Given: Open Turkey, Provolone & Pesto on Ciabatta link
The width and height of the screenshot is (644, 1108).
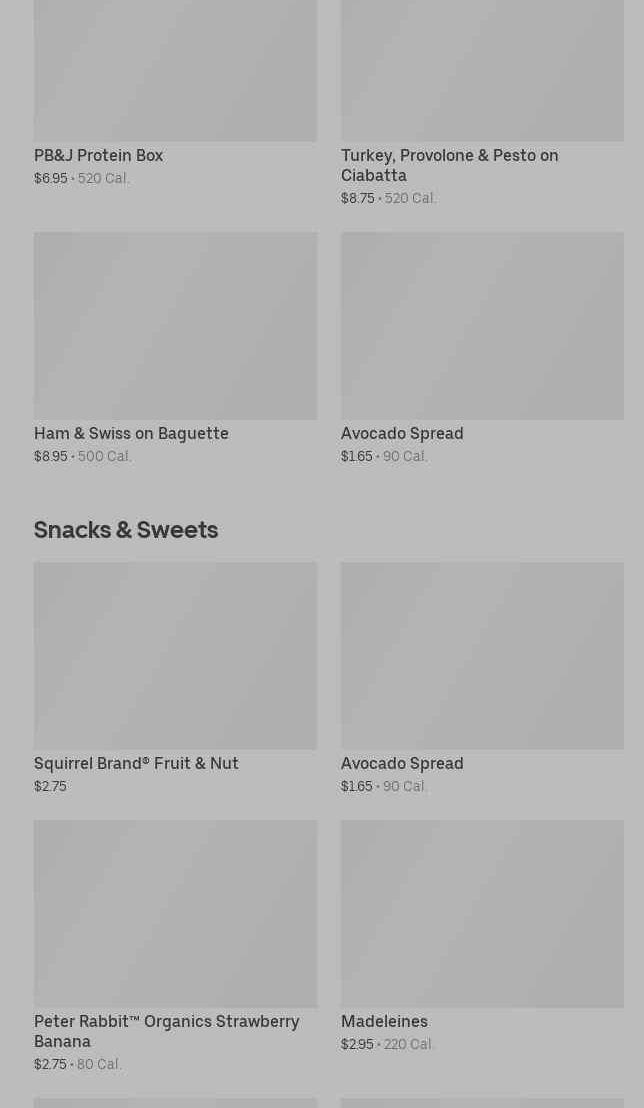Looking at the screenshot, I should pos(449,165).
